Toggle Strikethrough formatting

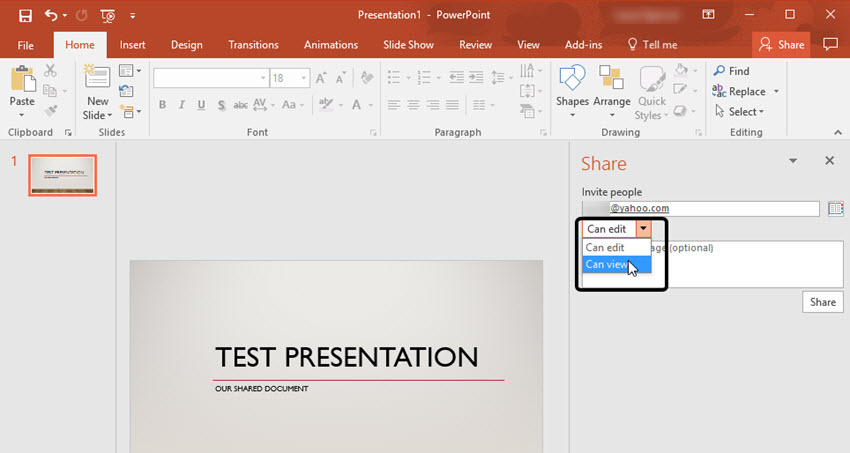[240, 105]
